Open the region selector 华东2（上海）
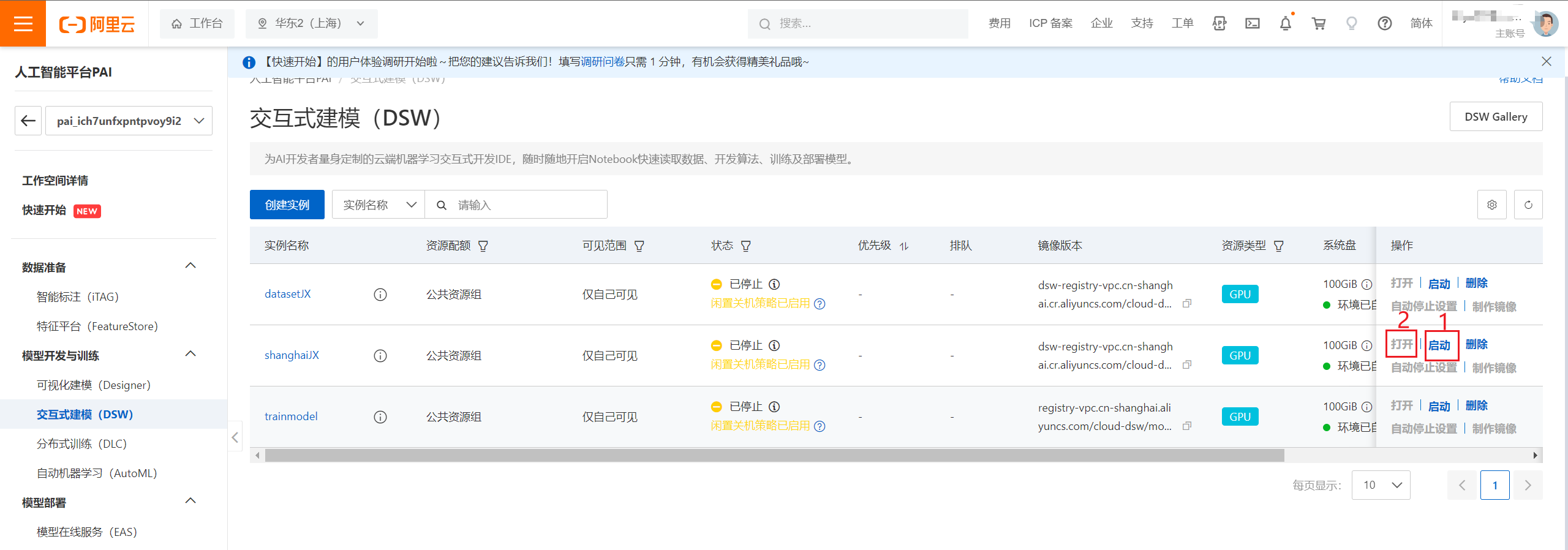1568x550 pixels. click(x=312, y=23)
